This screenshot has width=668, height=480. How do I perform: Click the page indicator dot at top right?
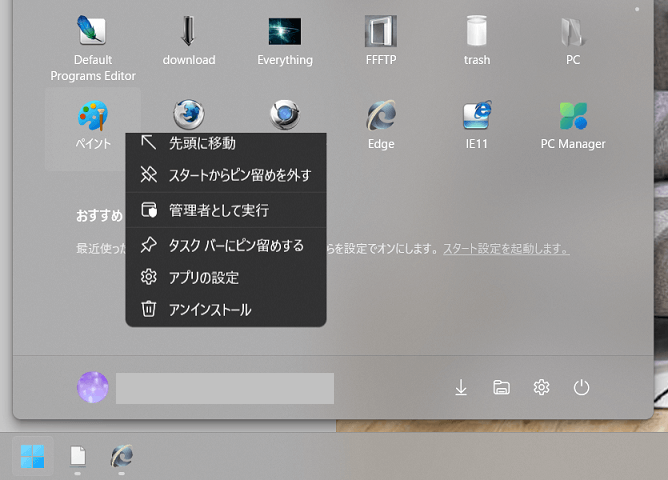(x=637, y=9)
